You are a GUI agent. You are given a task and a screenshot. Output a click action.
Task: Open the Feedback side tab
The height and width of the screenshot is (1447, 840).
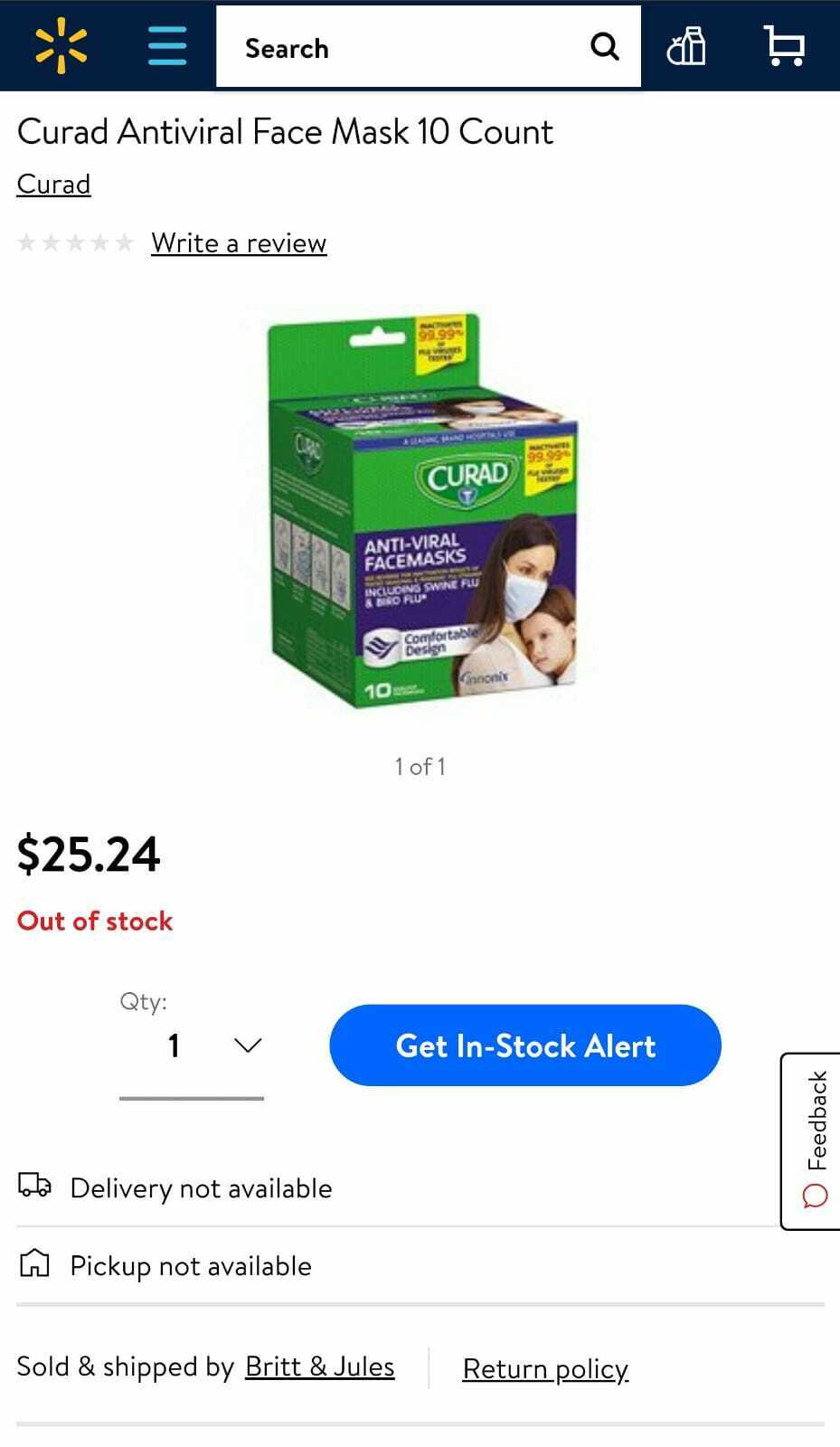pos(811,1141)
